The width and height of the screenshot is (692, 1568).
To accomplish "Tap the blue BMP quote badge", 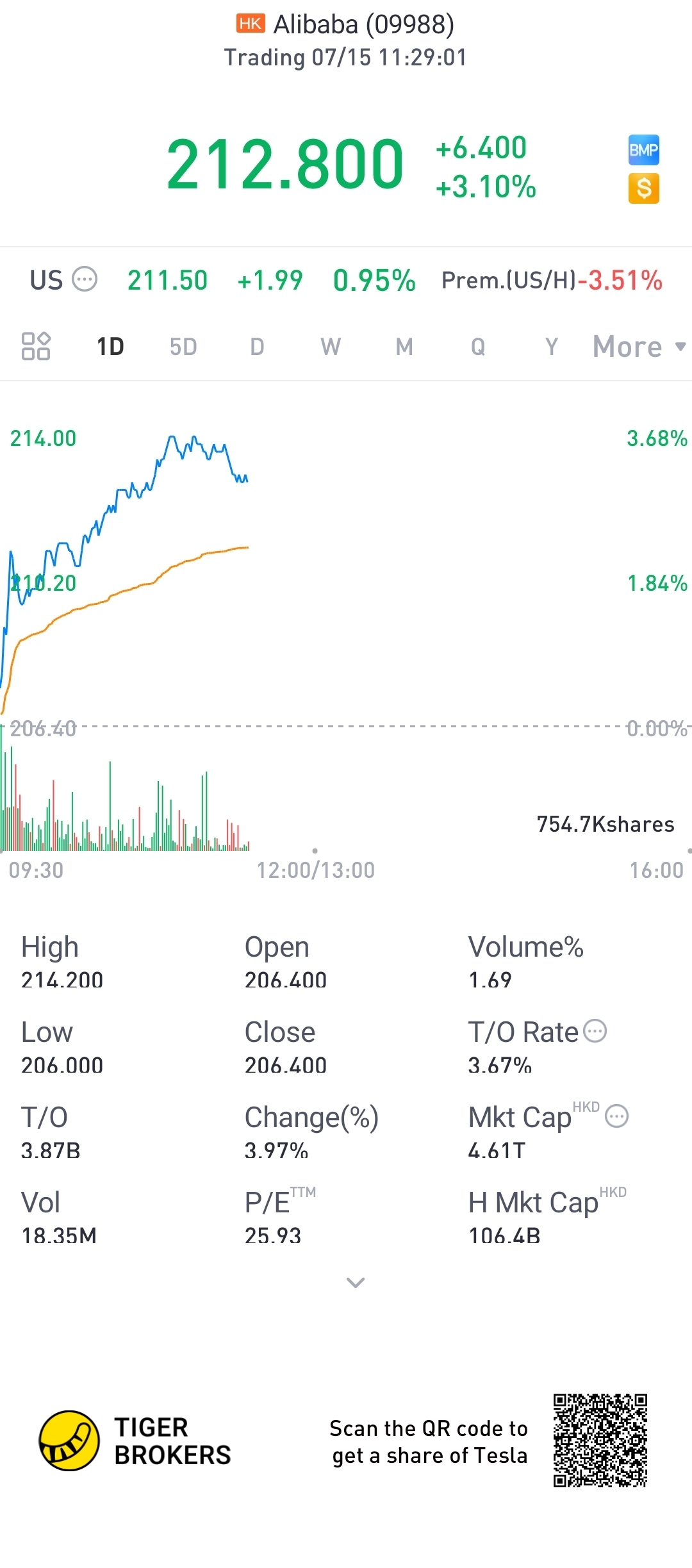I will coord(643,150).
